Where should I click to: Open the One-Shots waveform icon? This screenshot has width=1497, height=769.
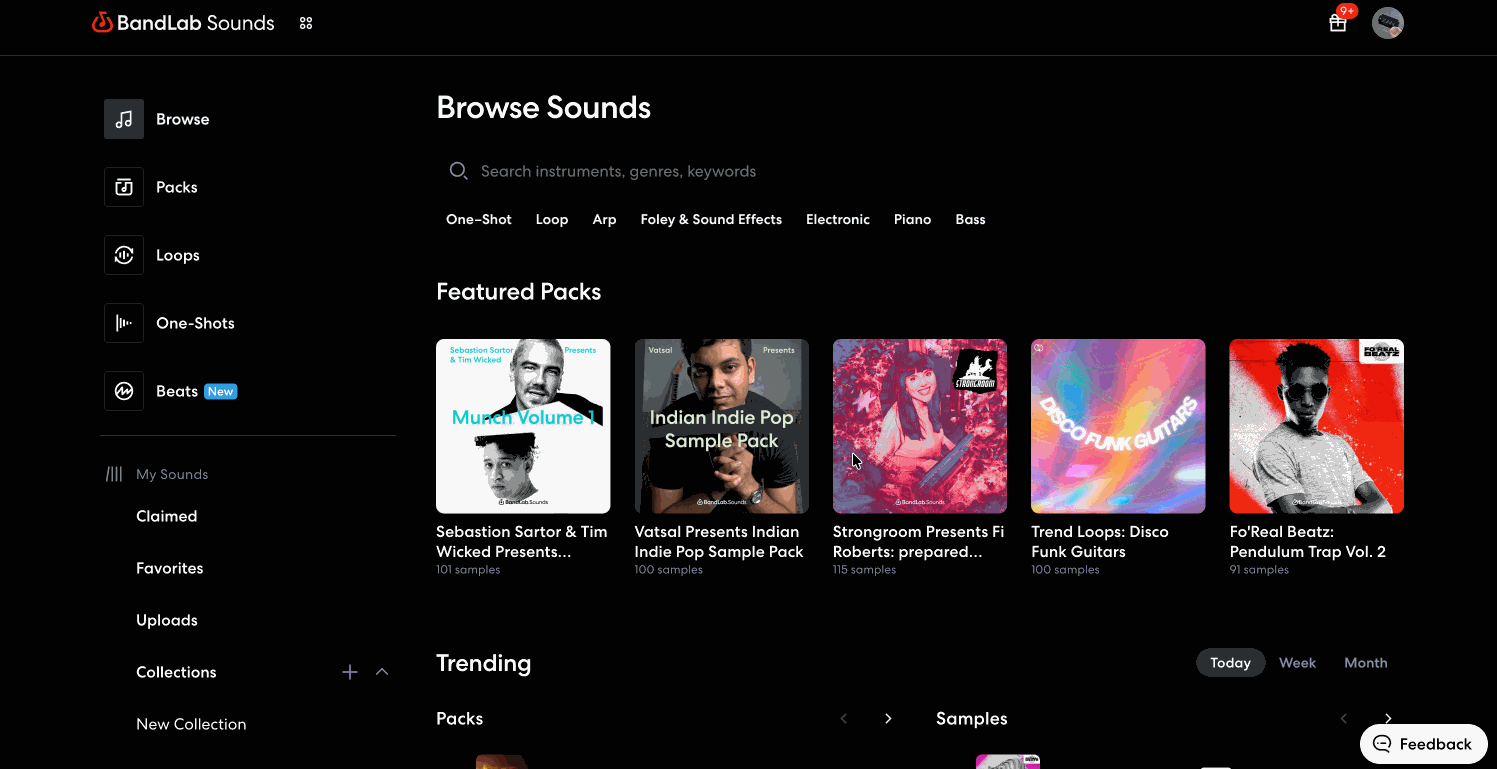(124, 323)
